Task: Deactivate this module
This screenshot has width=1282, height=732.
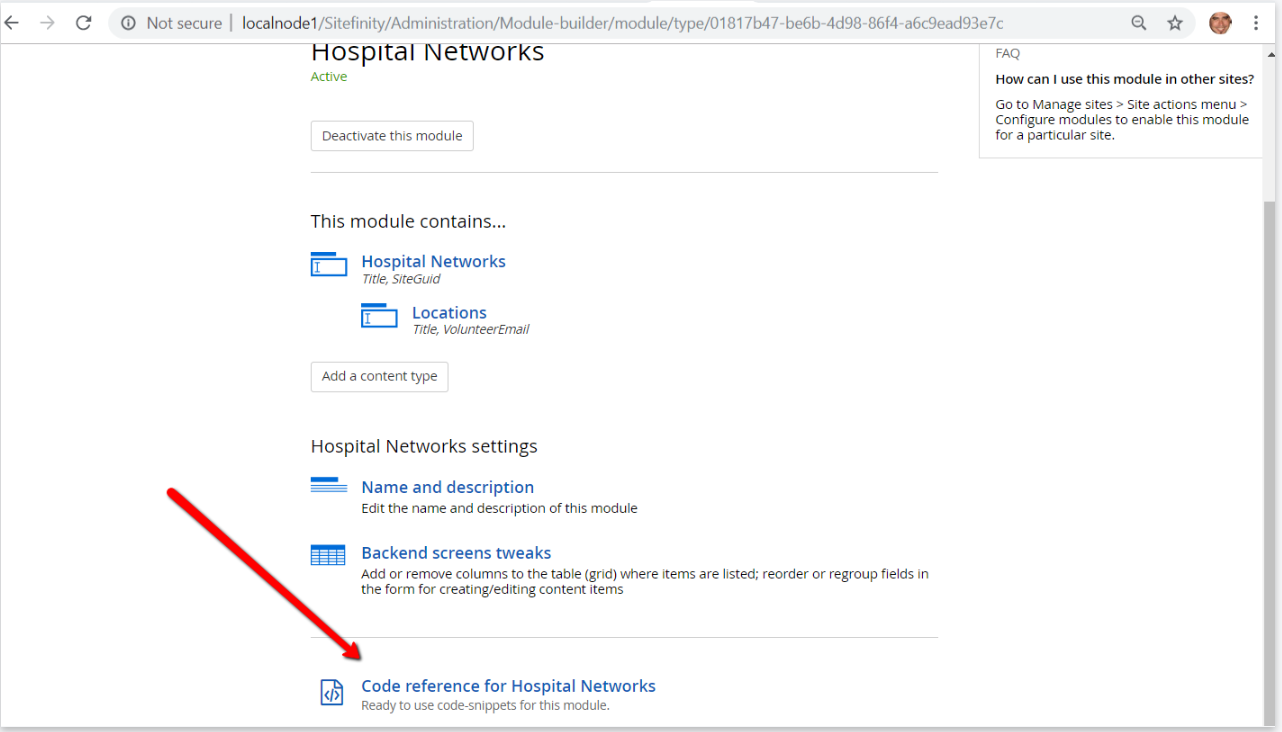Action: click(392, 136)
